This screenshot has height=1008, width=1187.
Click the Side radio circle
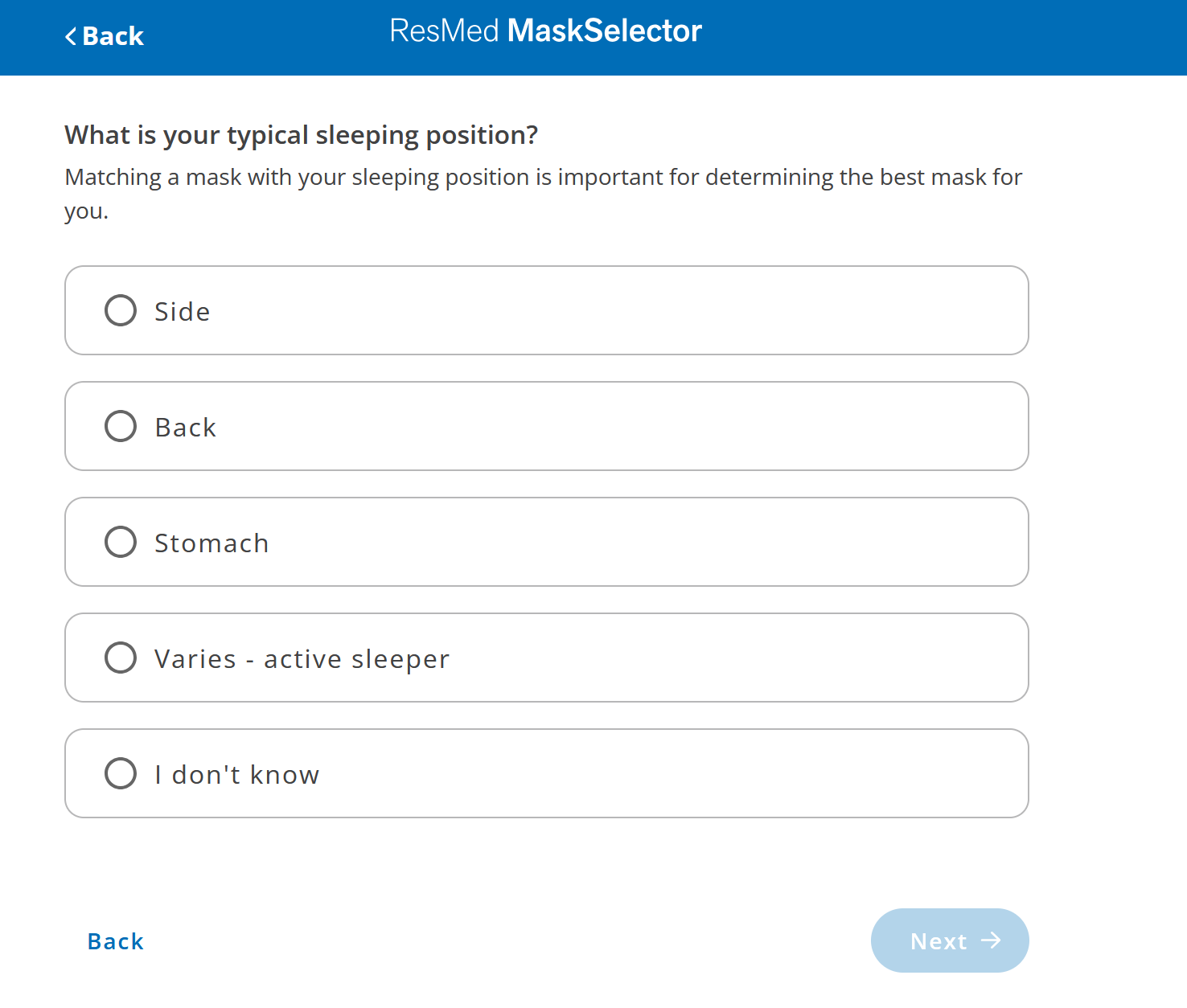(120, 310)
